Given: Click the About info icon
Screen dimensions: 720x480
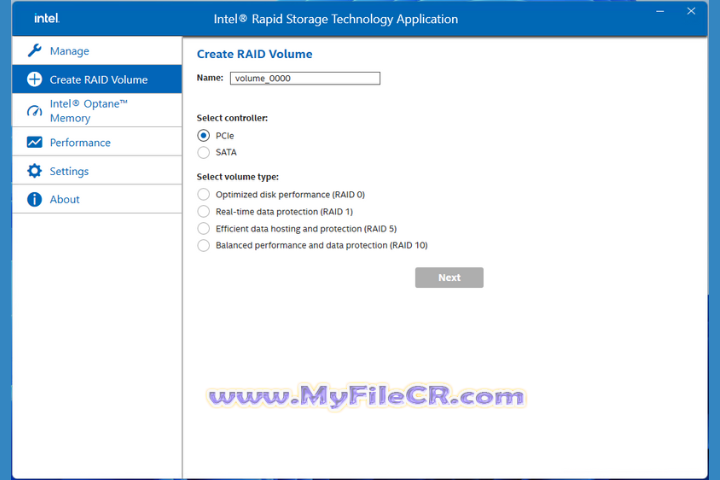Looking at the screenshot, I should [34, 199].
